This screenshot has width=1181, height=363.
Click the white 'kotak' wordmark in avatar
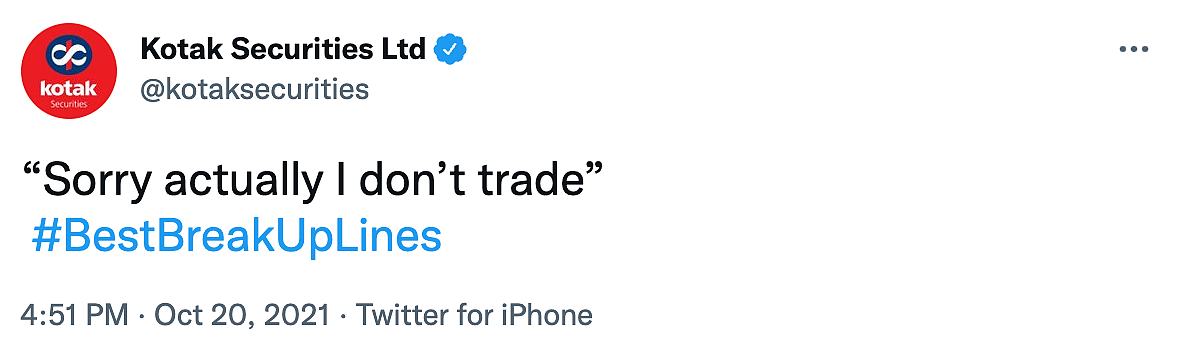click(69, 87)
